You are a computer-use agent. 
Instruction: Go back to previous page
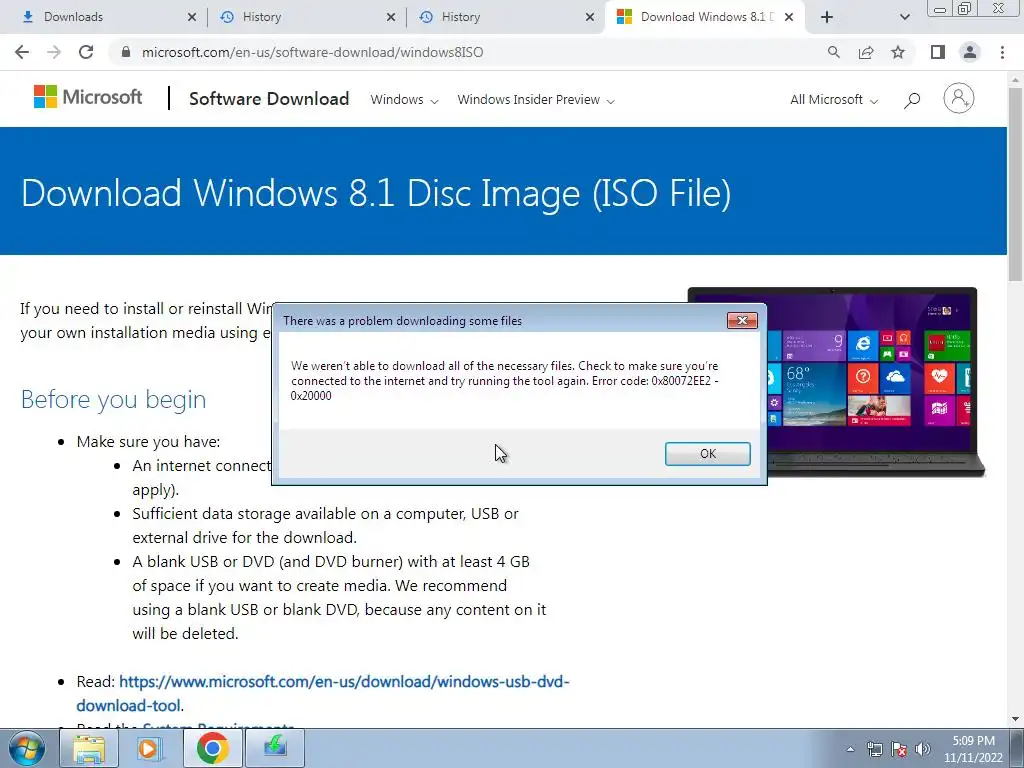(22, 52)
